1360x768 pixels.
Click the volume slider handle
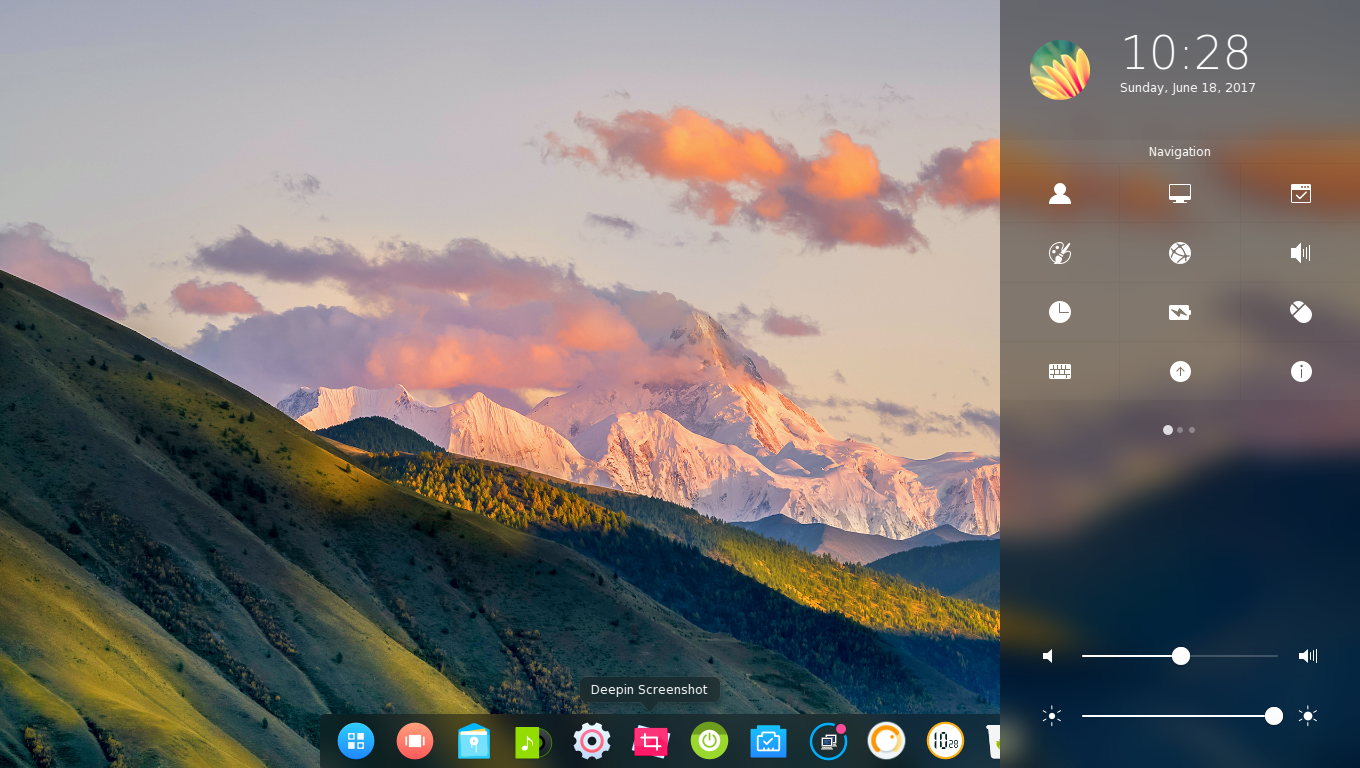pyautogui.click(x=1181, y=655)
